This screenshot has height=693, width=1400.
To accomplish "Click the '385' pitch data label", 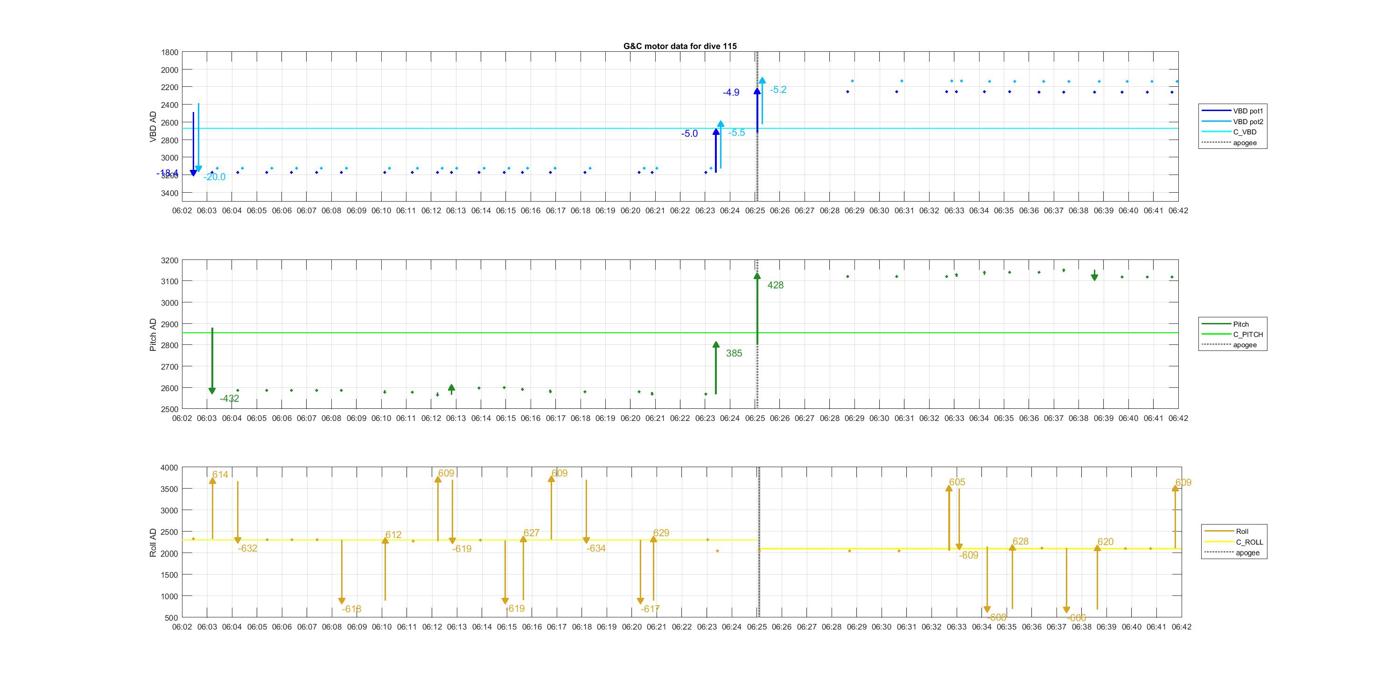I will 734,353.
